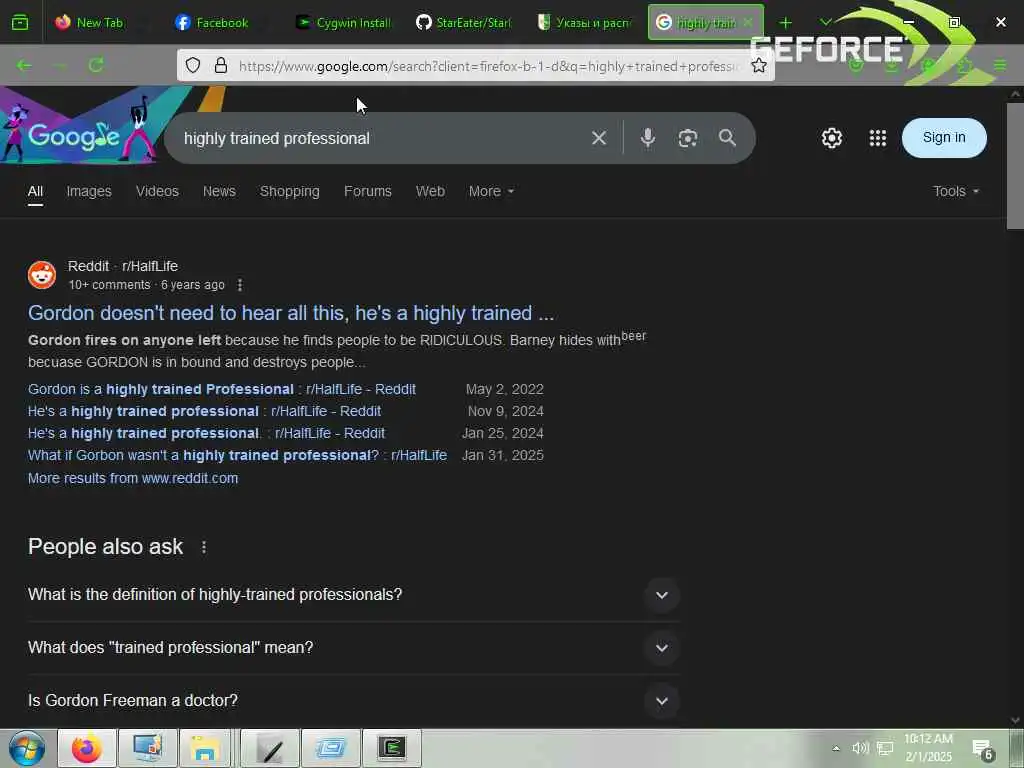This screenshot has width=1024, height=768.
Task: Select the Images search filter
Action: tap(89, 191)
